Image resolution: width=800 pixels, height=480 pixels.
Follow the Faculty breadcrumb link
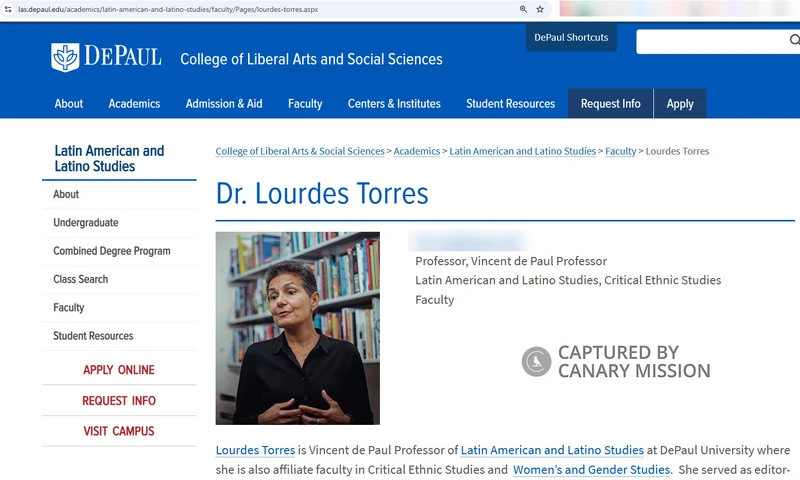tap(620, 151)
